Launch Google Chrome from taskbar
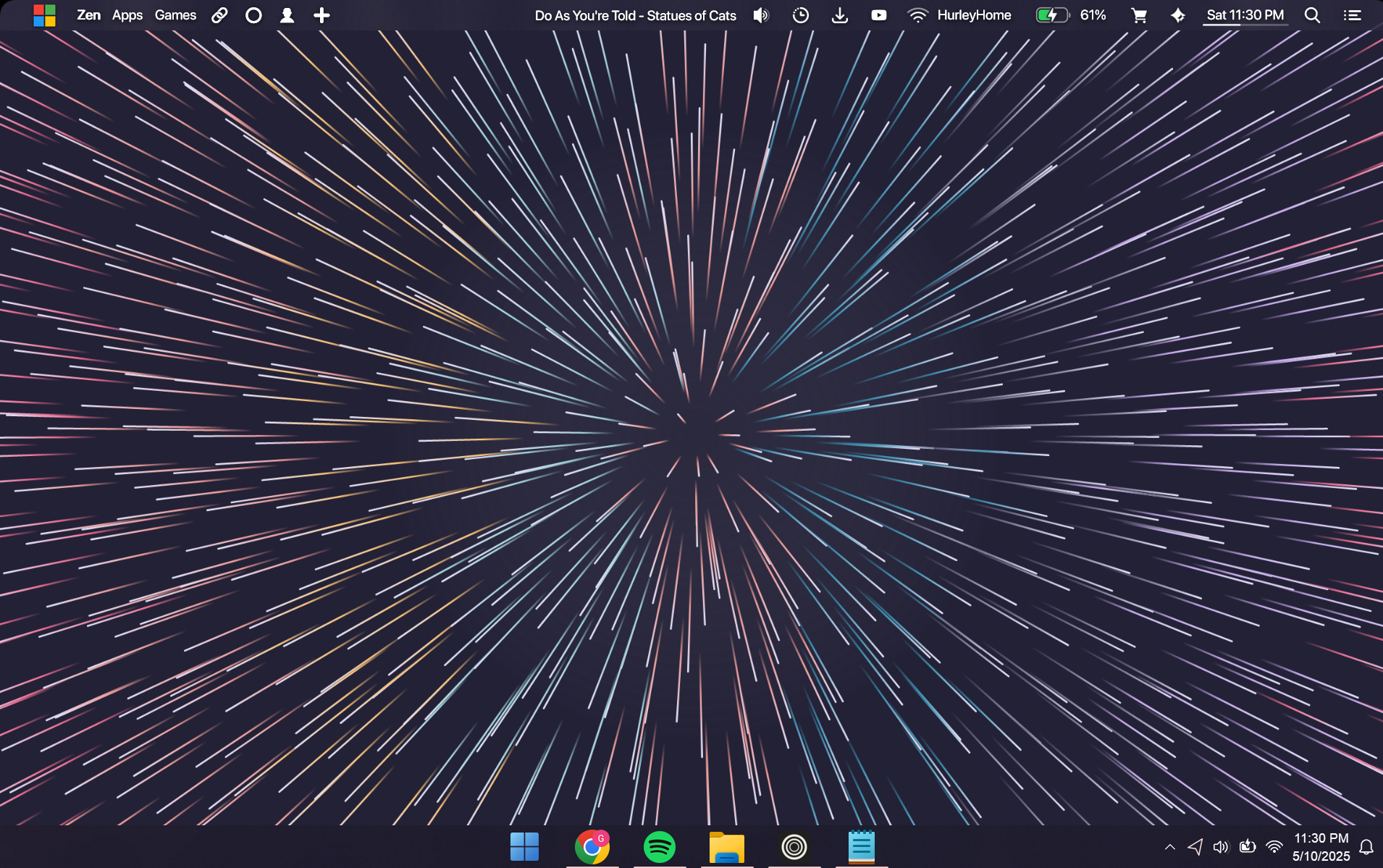Viewport: 1383px width, 868px height. [592, 846]
